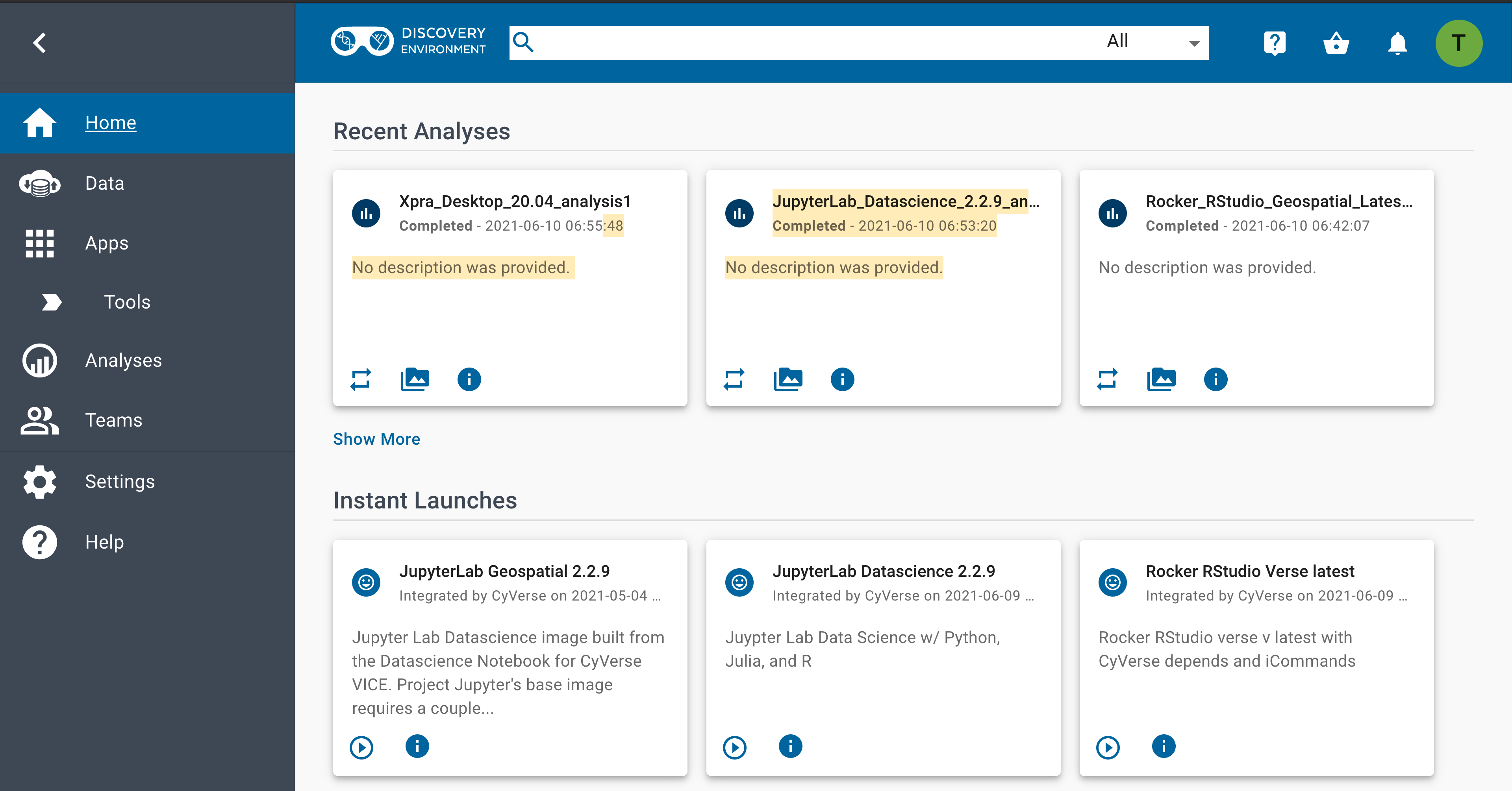Click the Teams people icon
The image size is (1512, 791).
pos(39,420)
